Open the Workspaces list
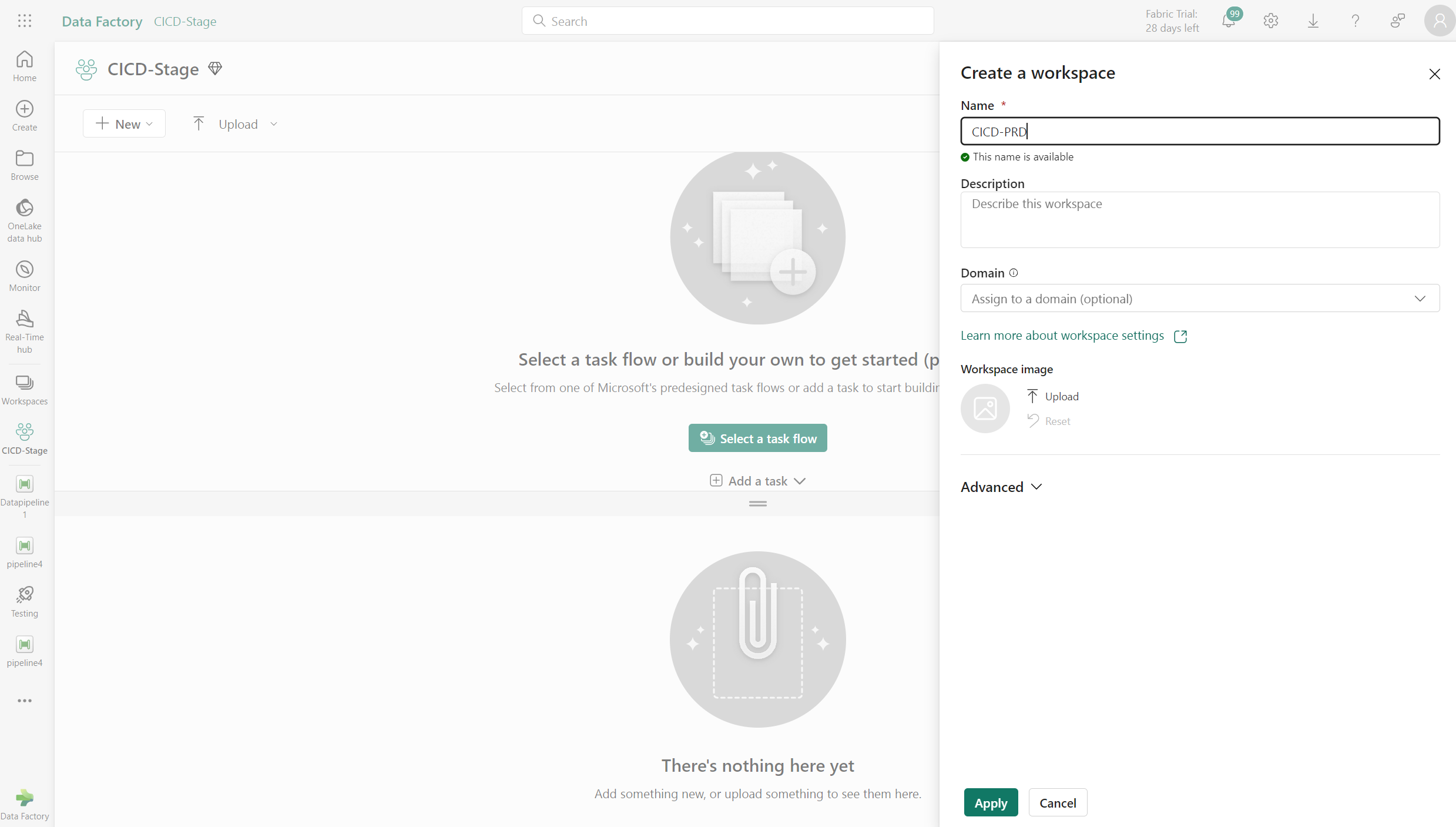The height and width of the screenshot is (827, 1456). [x=25, y=390]
